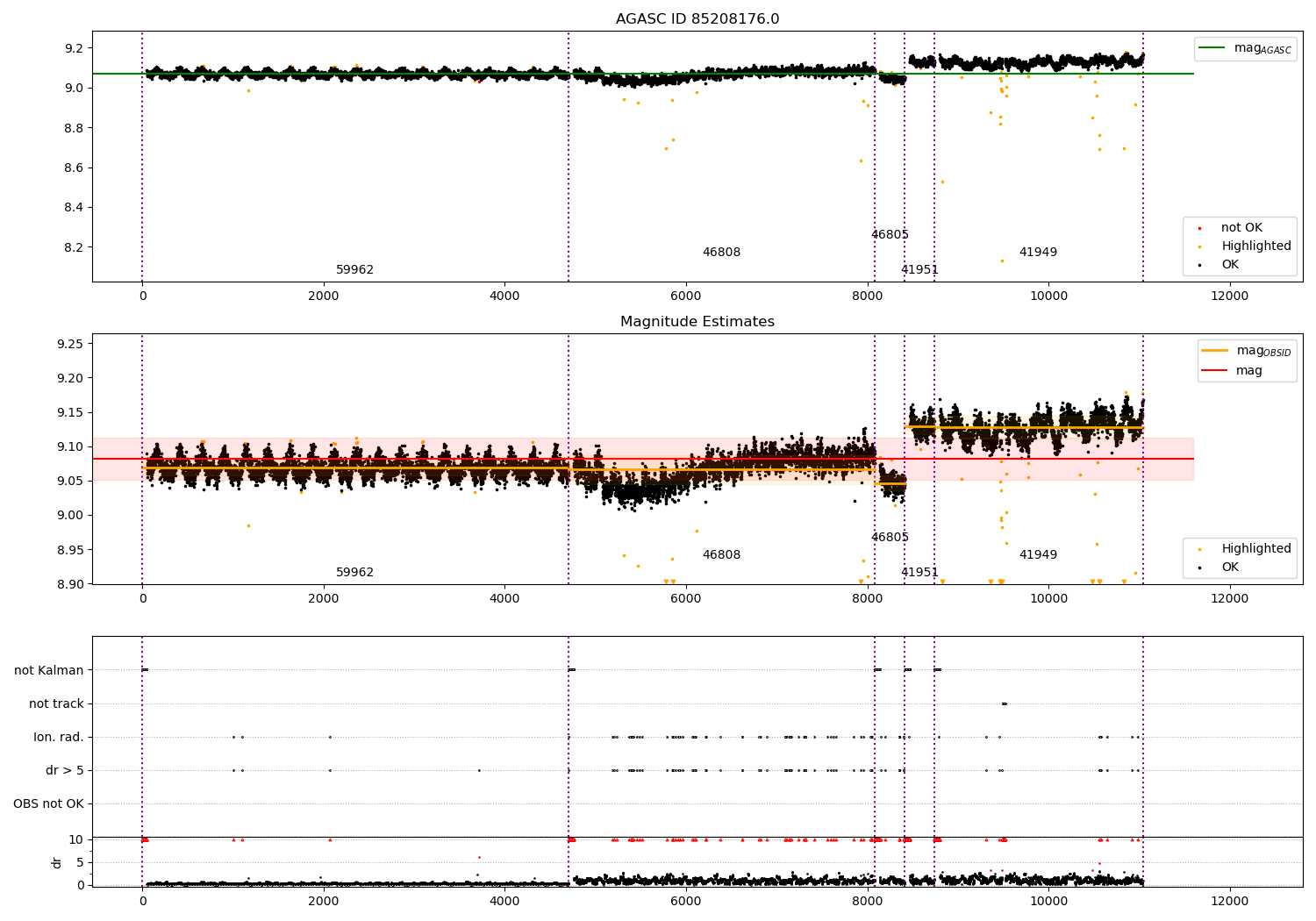Click the 9.10 y-axis tick label
Image resolution: width=1316 pixels, height=921 pixels.
[70, 446]
